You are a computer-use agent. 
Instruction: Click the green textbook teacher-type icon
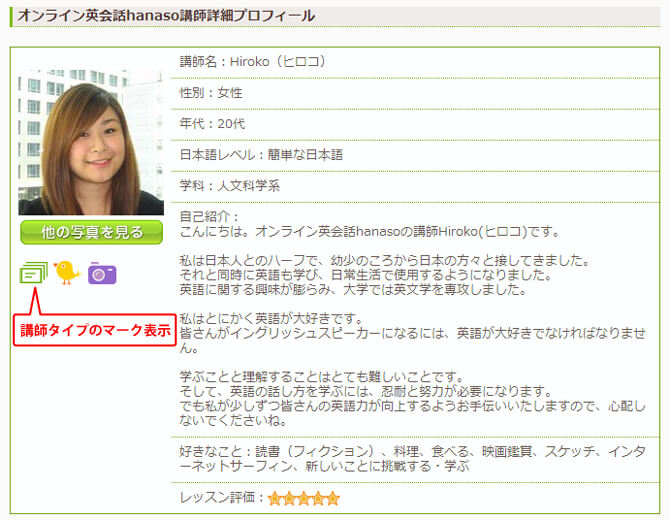[x=33, y=272]
